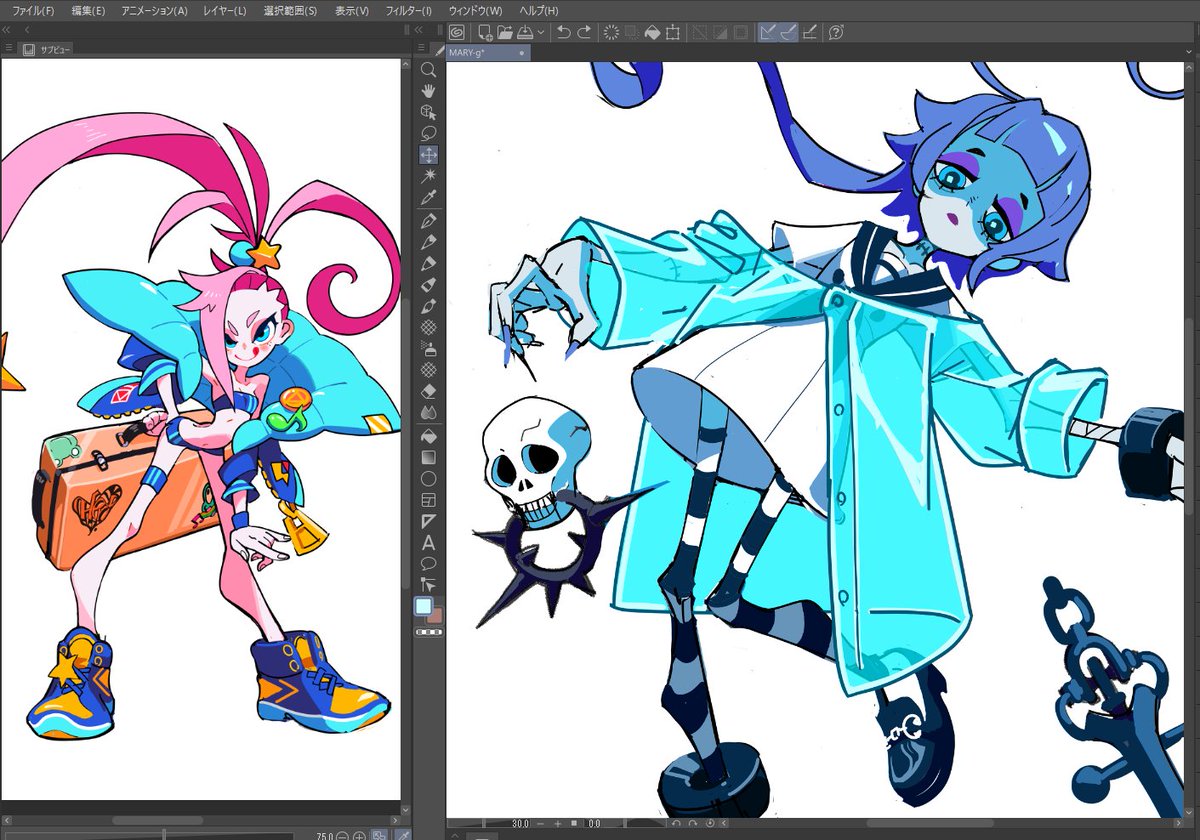Viewport: 1200px width, 840px height.
Task: Select the Zoom magnifier tool
Action: [428, 70]
